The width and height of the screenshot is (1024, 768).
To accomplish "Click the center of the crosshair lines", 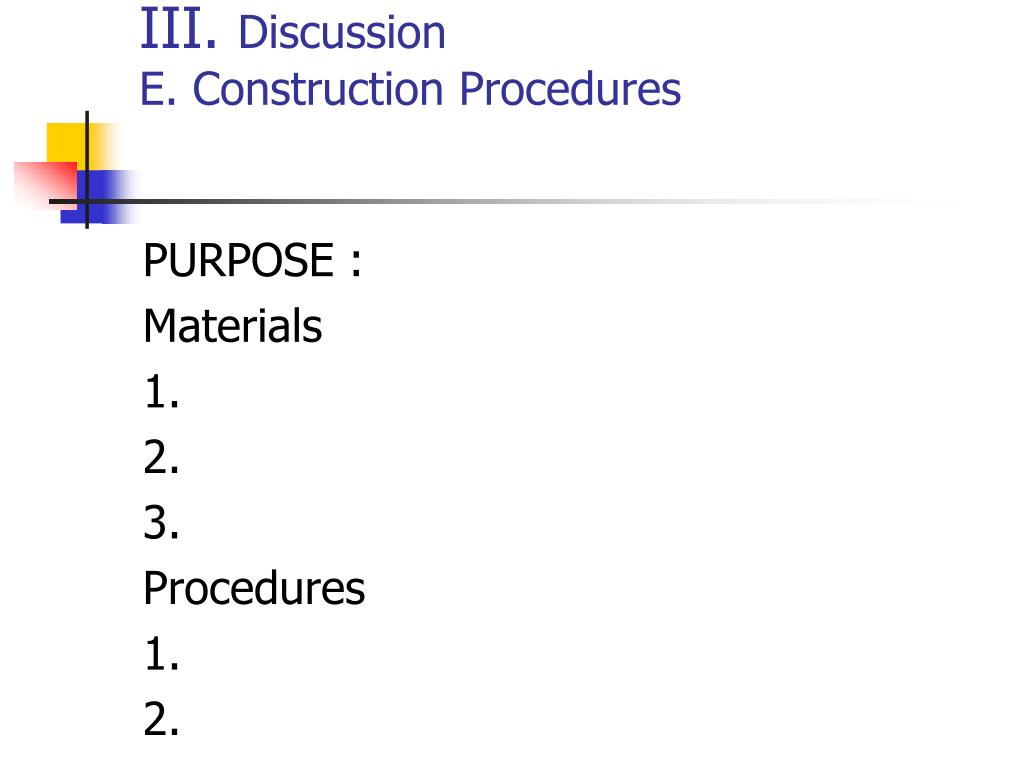I will point(87,201).
